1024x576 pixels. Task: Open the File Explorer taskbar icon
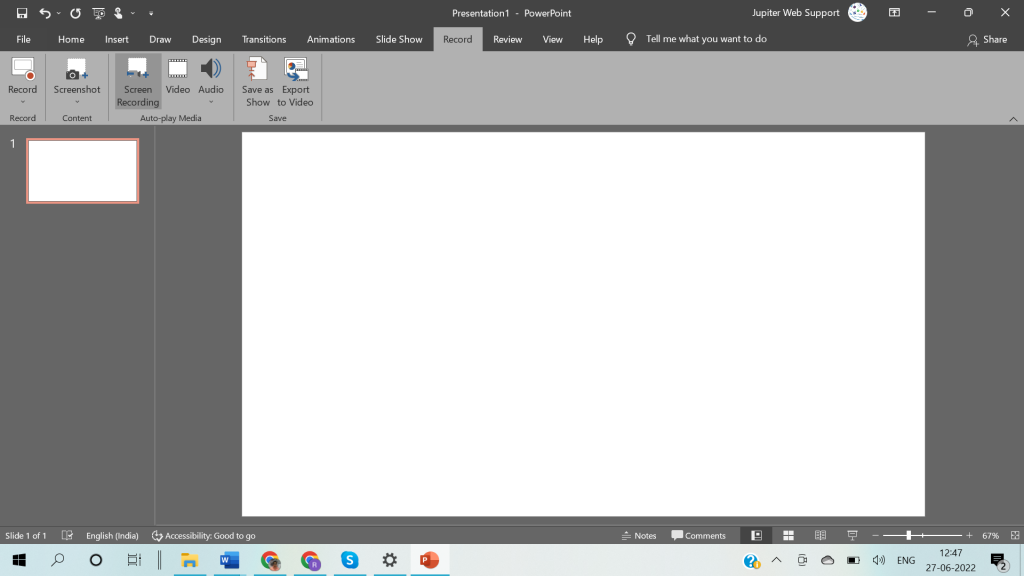click(189, 560)
